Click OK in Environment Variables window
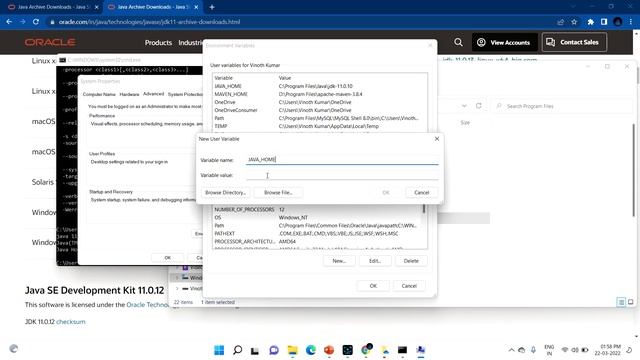This screenshot has height=360, width=640. point(373,286)
